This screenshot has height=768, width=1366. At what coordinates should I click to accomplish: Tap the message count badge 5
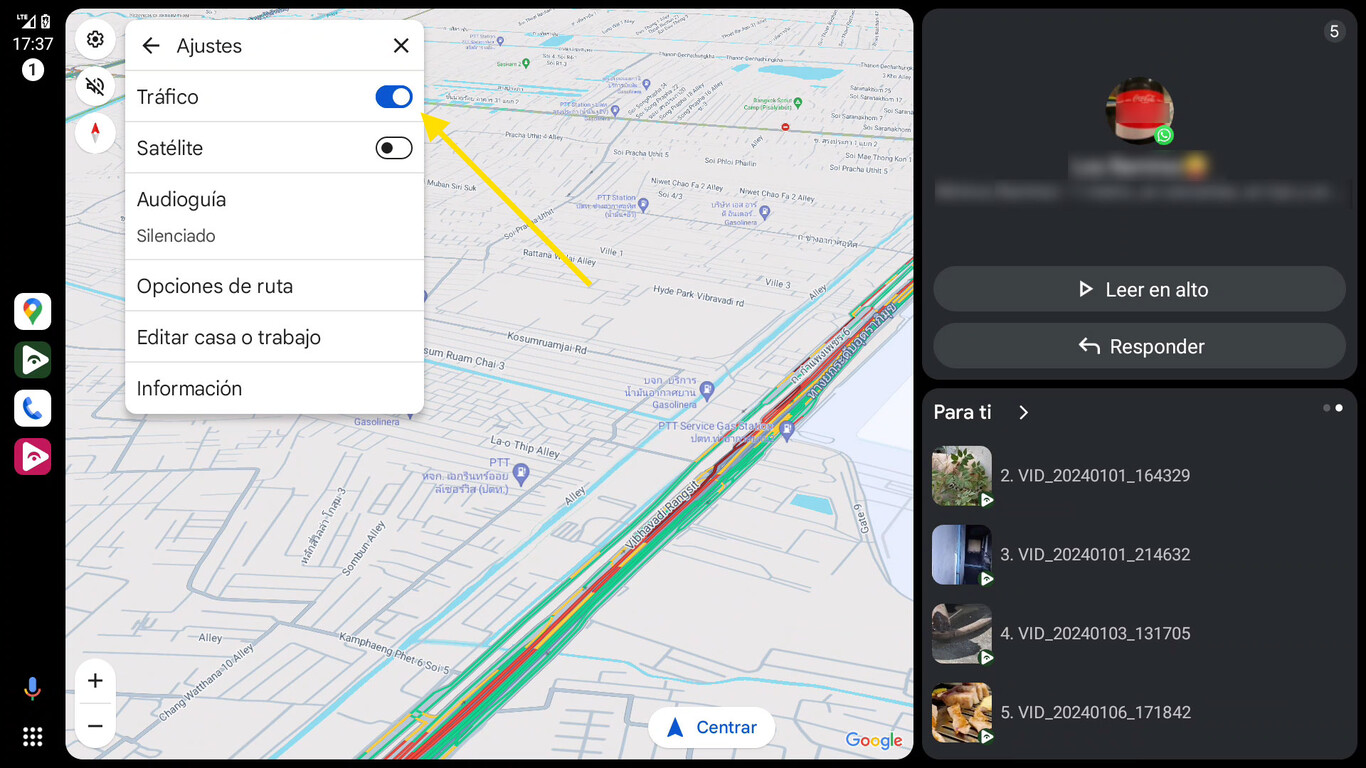coord(1334,31)
